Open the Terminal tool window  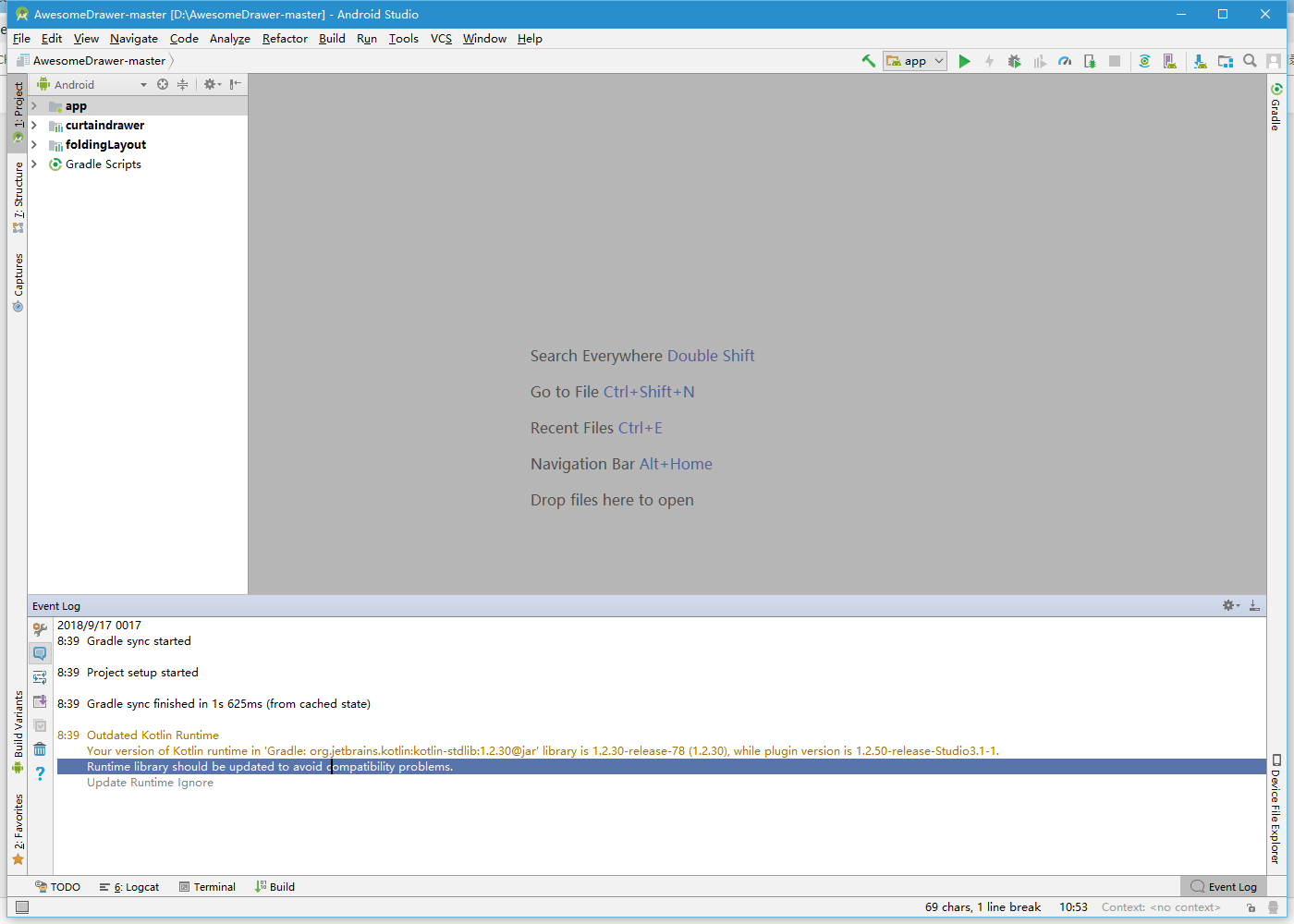point(207,887)
